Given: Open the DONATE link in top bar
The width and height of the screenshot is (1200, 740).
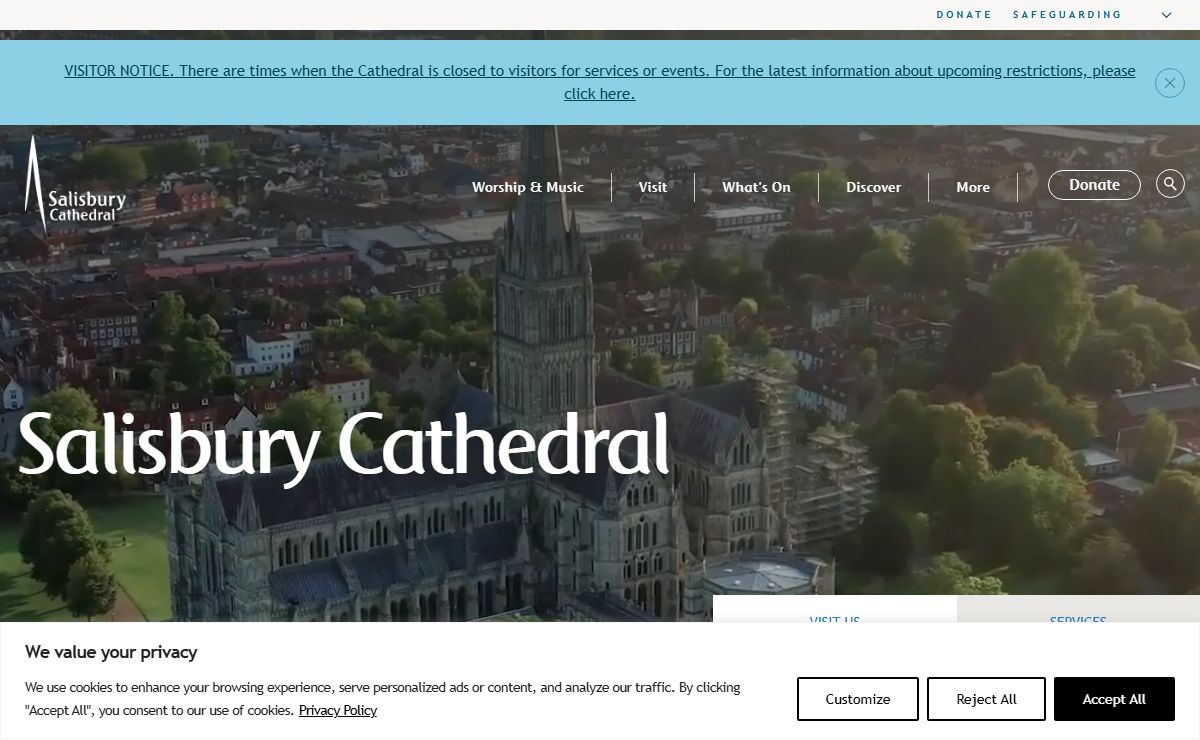Looking at the screenshot, I should tap(963, 15).
